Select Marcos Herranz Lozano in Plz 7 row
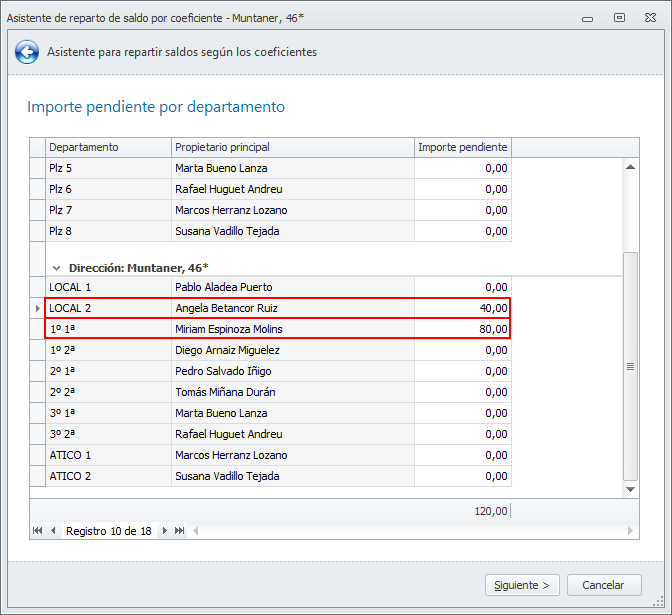This screenshot has height=615, width=672. 293,210
